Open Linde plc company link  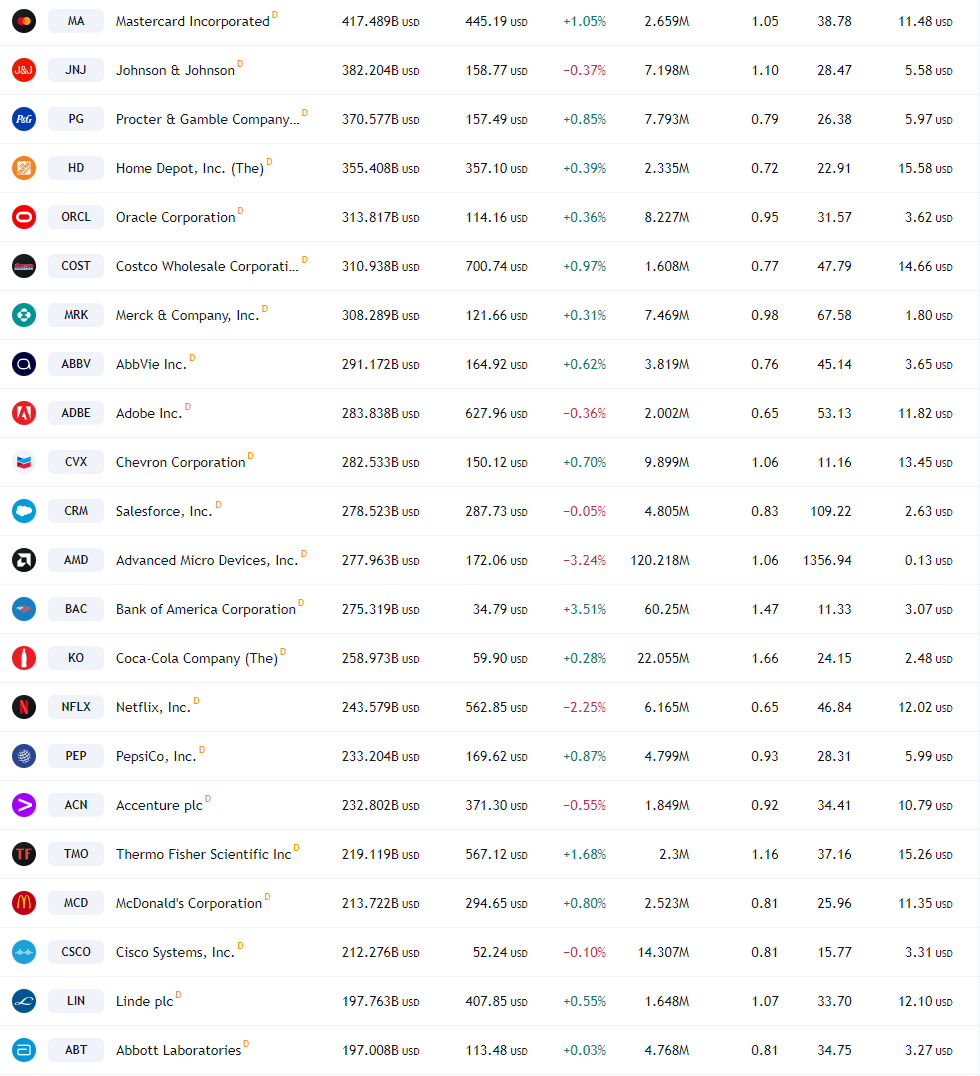click(144, 1001)
